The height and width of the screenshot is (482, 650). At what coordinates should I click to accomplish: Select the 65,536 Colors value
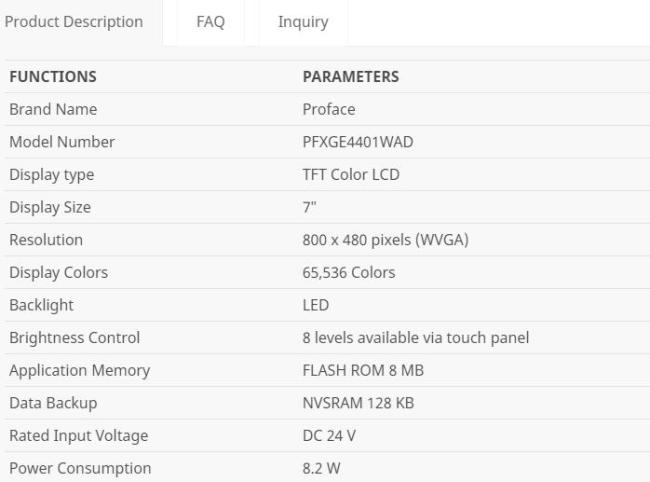[x=349, y=273]
